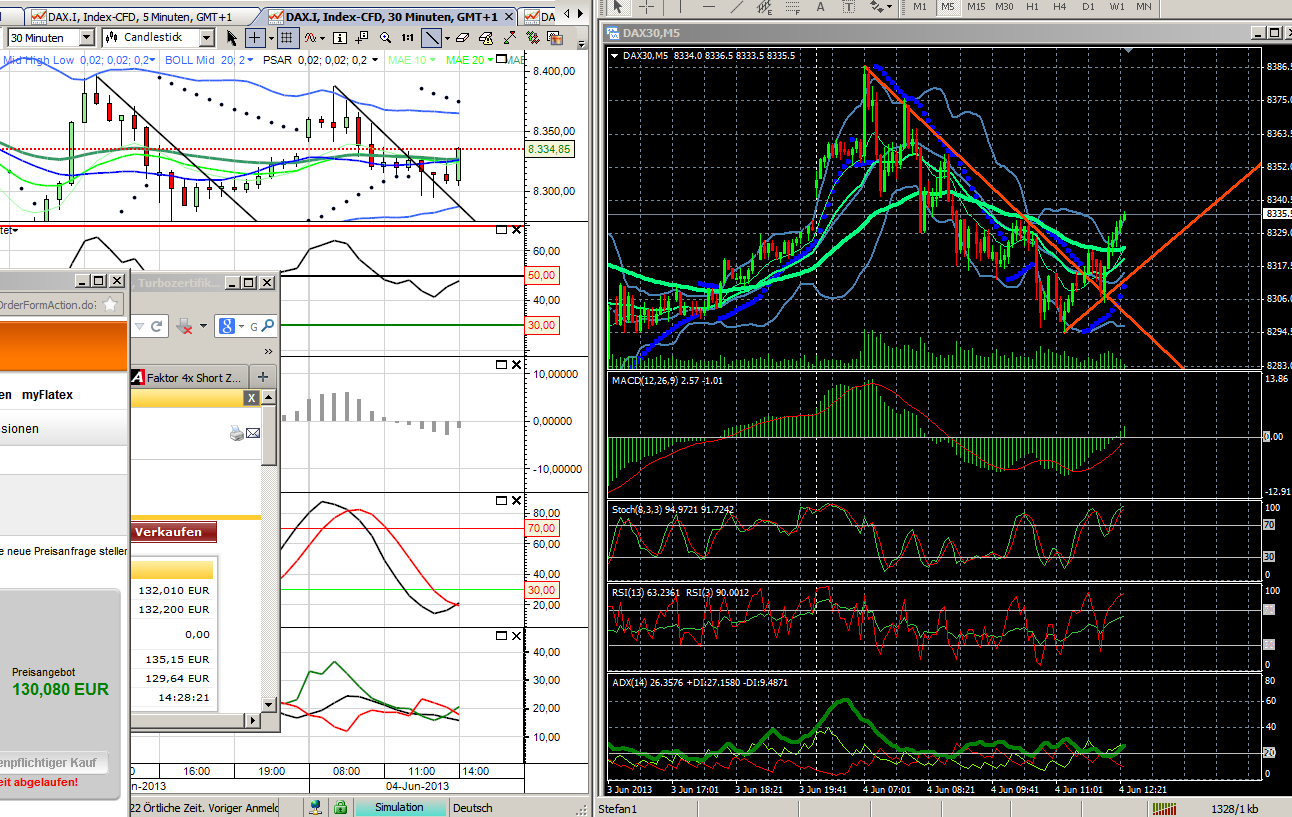Screen dimensions: 1292x817
Task: Open the Candlestick chart type dropdown
Action: coord(207,38)
